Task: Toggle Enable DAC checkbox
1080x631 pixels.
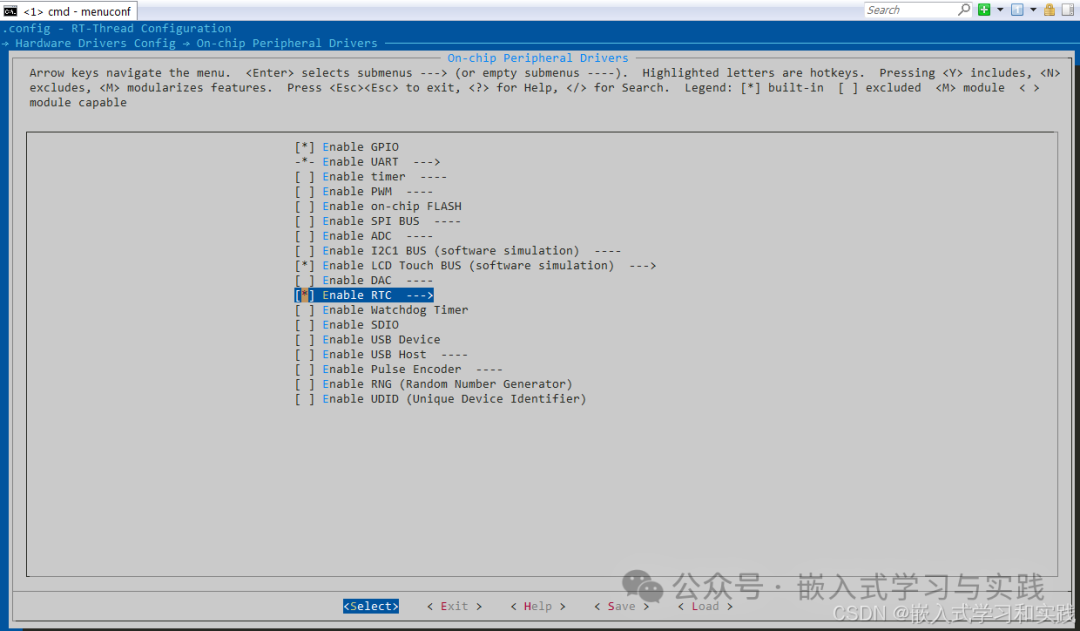Action: click(x=304, y=280)
